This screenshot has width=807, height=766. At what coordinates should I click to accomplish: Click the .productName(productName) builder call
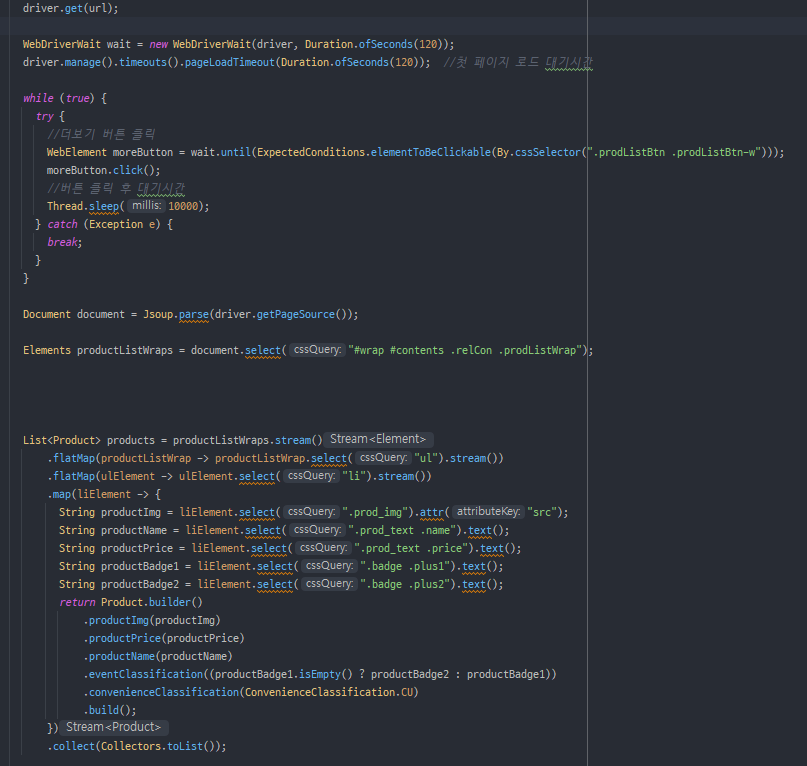pos(158,657)
